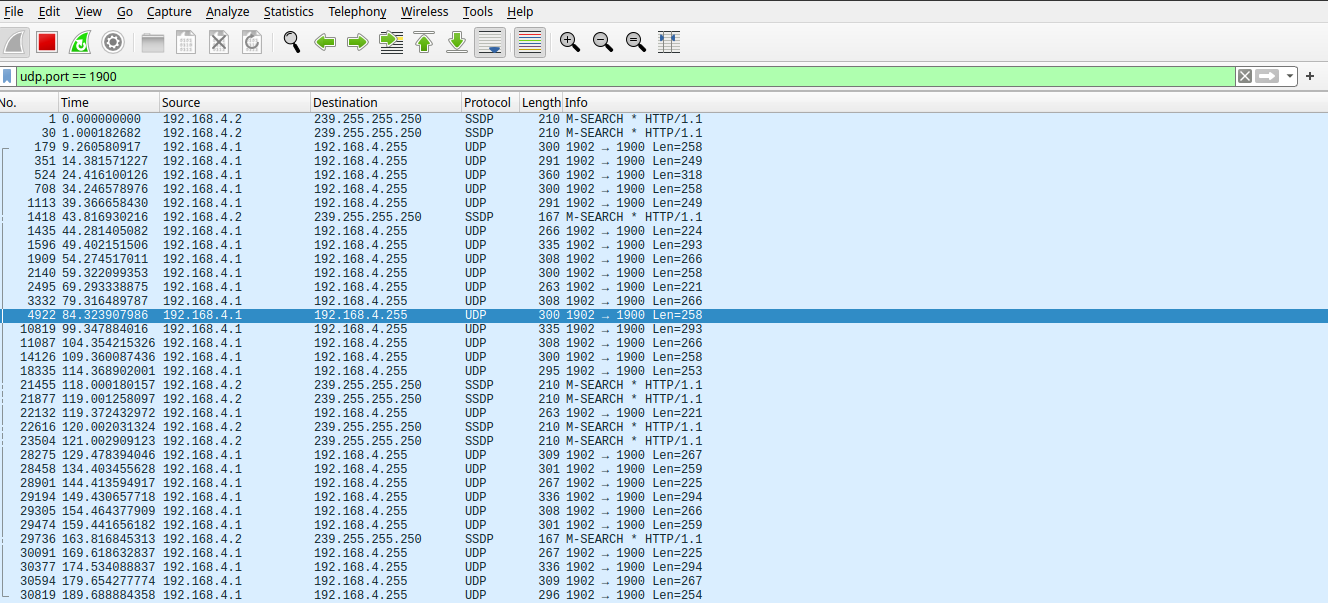Open the recent filters dropdown
1328x608 pixels.
(1290, 76)
